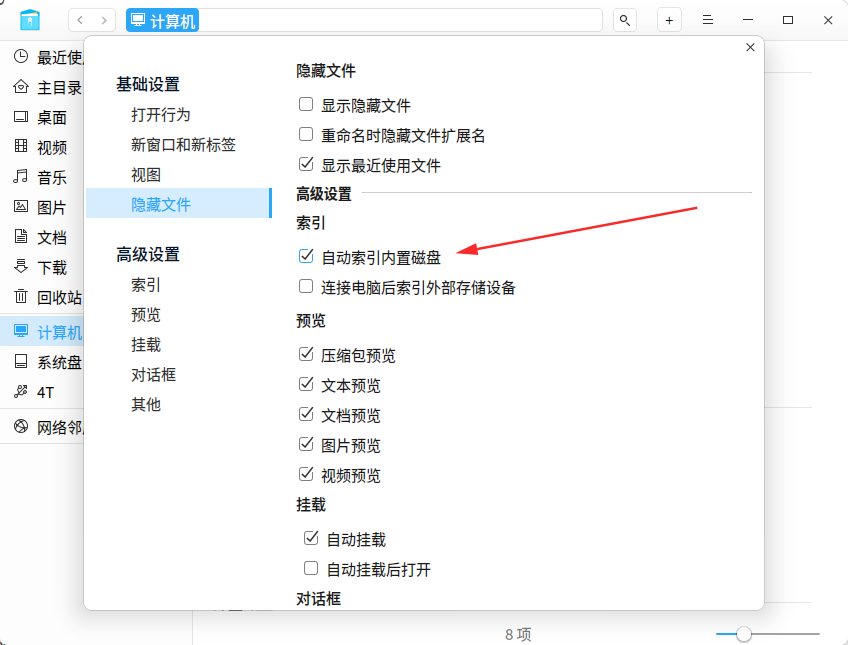Jump to 挂载 section in navigation
848x645 pixels.
146,344
